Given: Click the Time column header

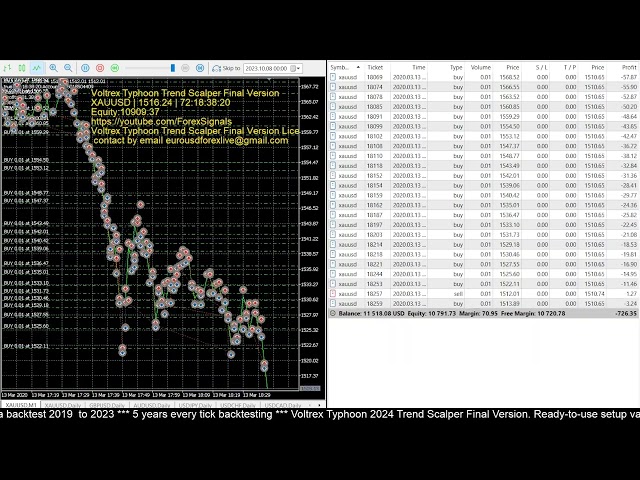Looking at the screenshot, I should click(418, 67).
